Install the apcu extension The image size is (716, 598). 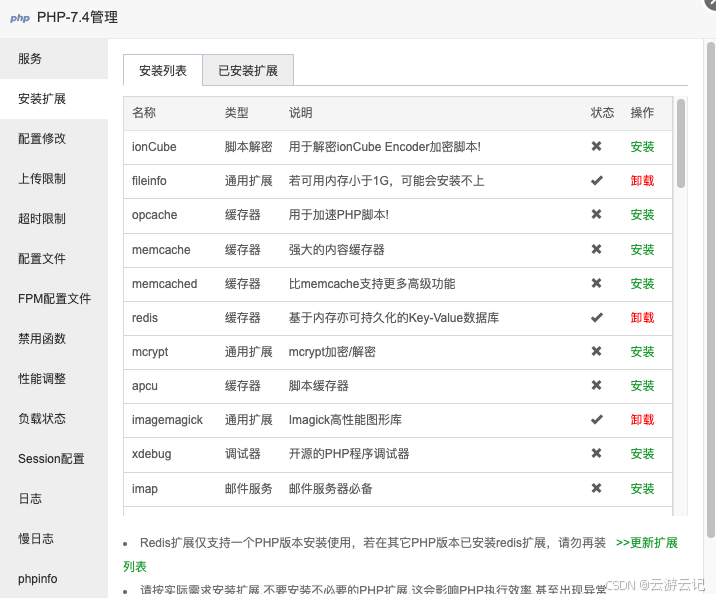[x=642, y=386]
